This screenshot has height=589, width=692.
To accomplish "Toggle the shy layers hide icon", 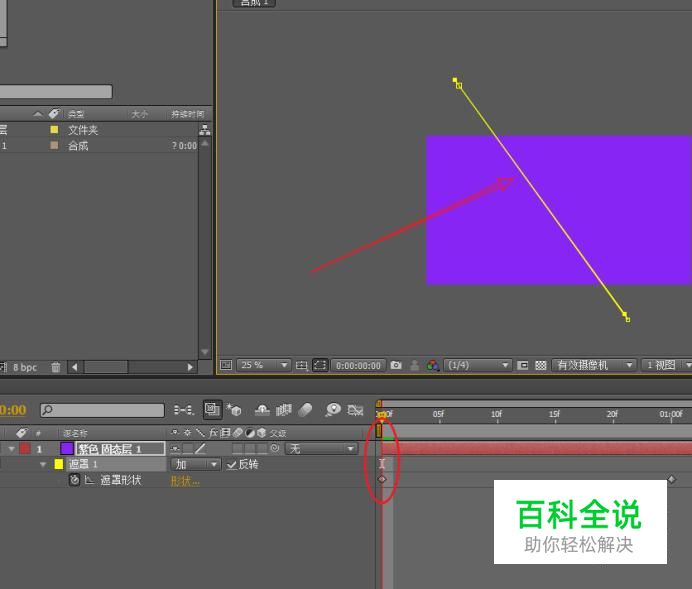I will pyautogui.click(x=262, y=410).
